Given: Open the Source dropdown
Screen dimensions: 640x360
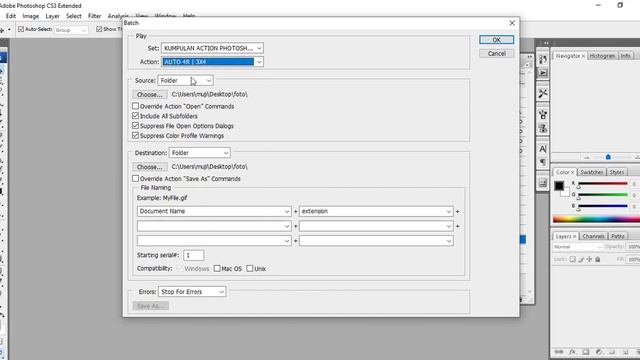Looking at the screenshot, I should [x=185, y=80].
